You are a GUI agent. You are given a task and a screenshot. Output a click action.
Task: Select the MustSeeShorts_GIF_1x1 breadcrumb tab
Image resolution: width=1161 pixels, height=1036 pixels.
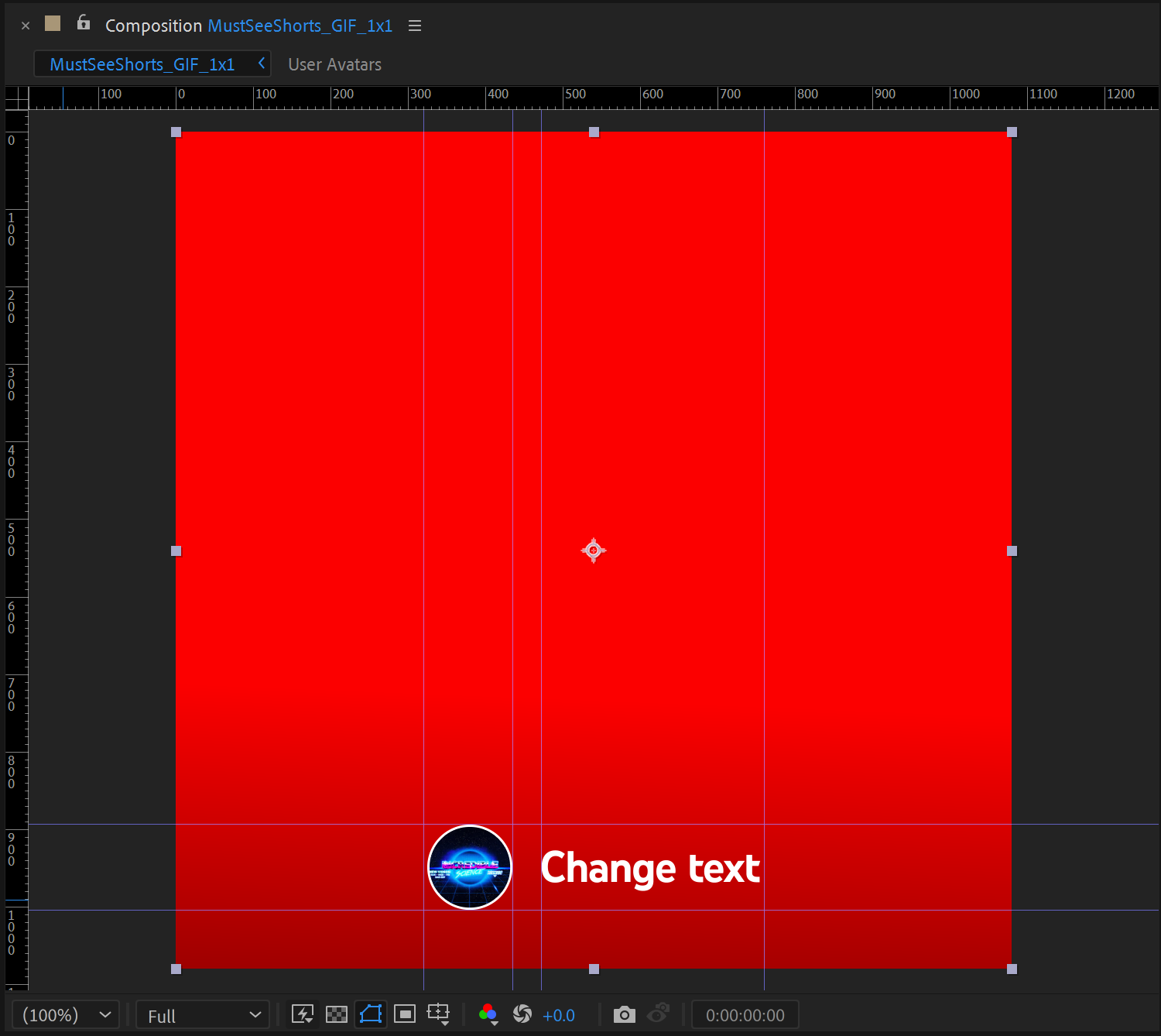click(142, 63)
